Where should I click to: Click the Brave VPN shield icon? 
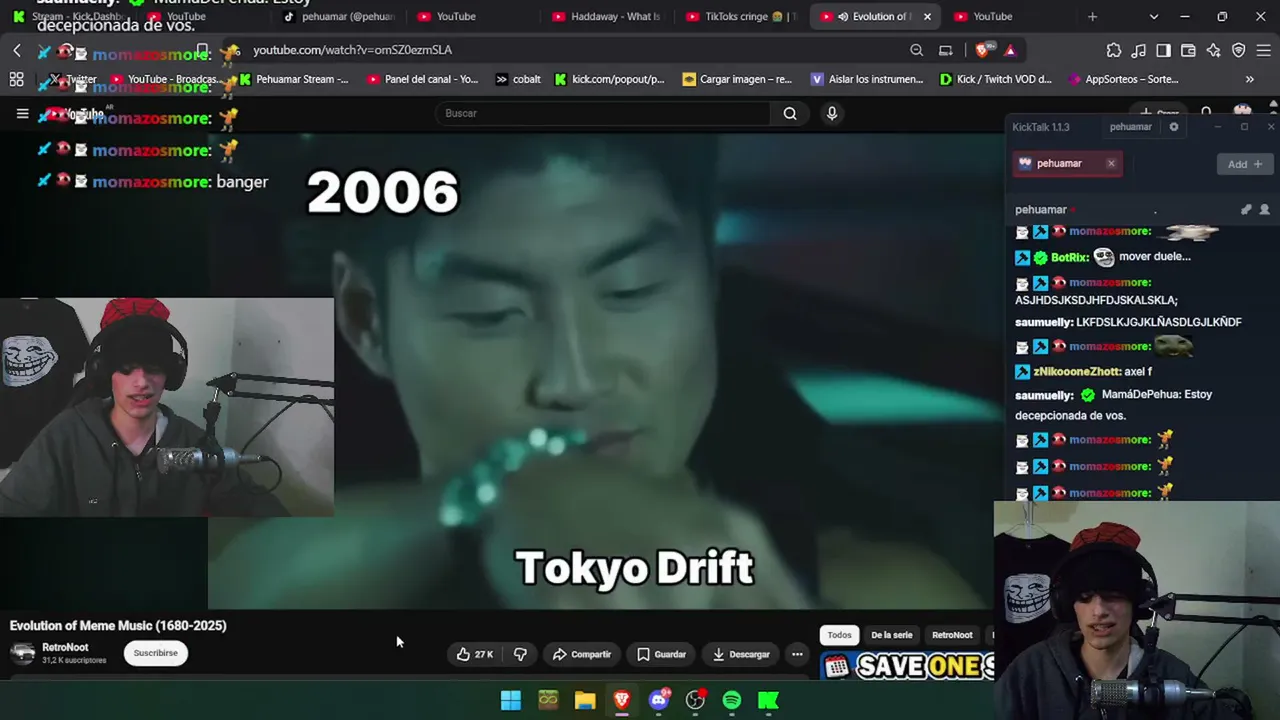[x=1239, y=50]
